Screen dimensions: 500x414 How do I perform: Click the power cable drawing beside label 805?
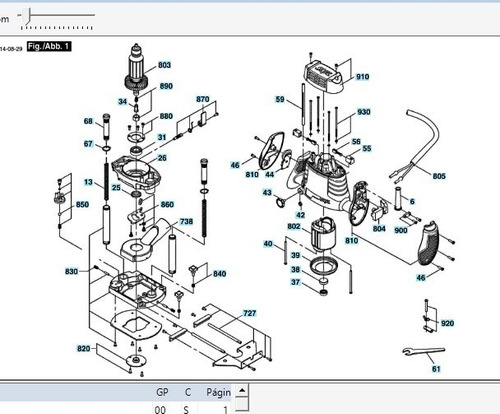coord(415,147)
